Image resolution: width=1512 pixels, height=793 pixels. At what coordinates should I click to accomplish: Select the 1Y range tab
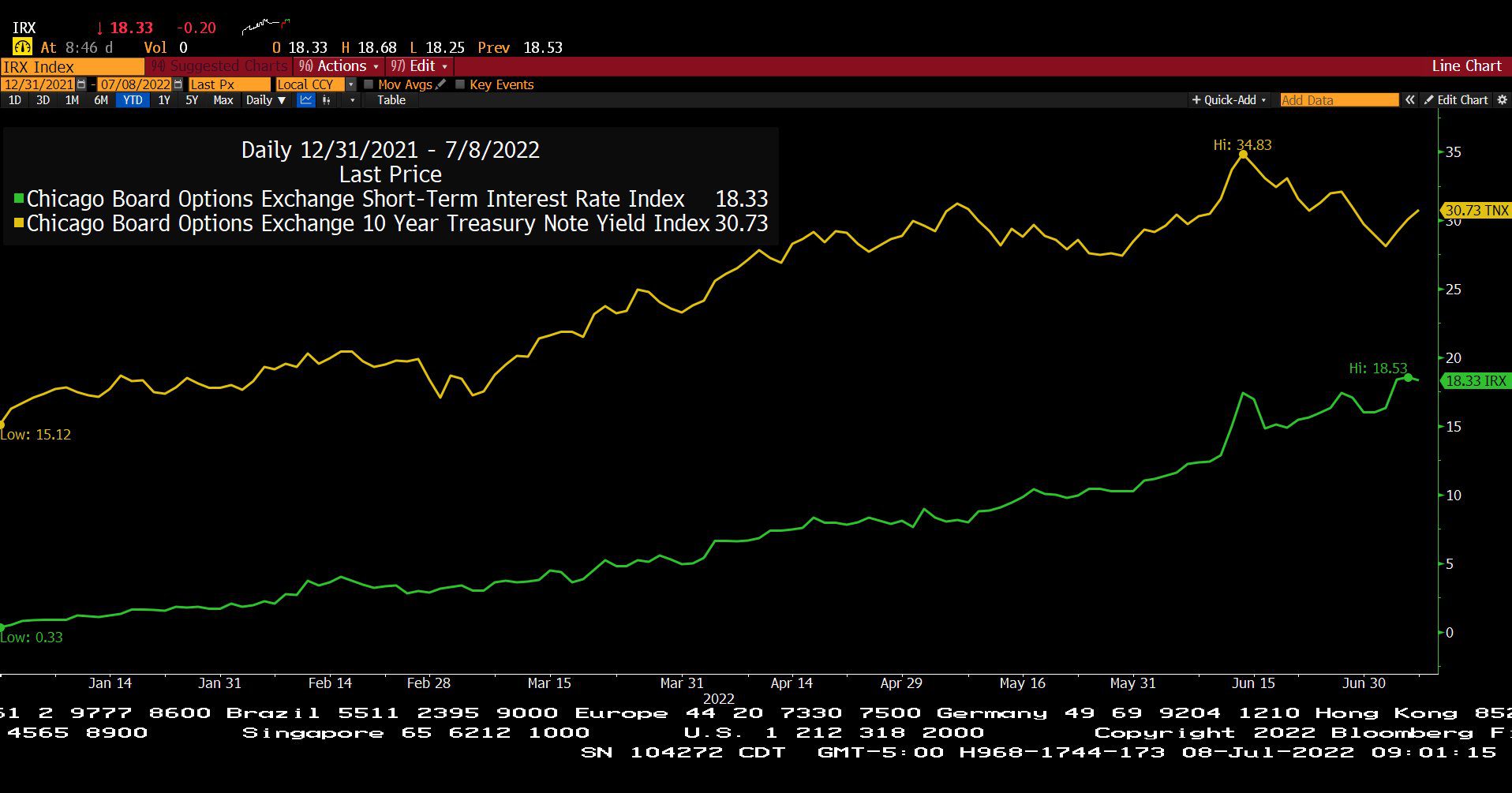coord(164,100)
